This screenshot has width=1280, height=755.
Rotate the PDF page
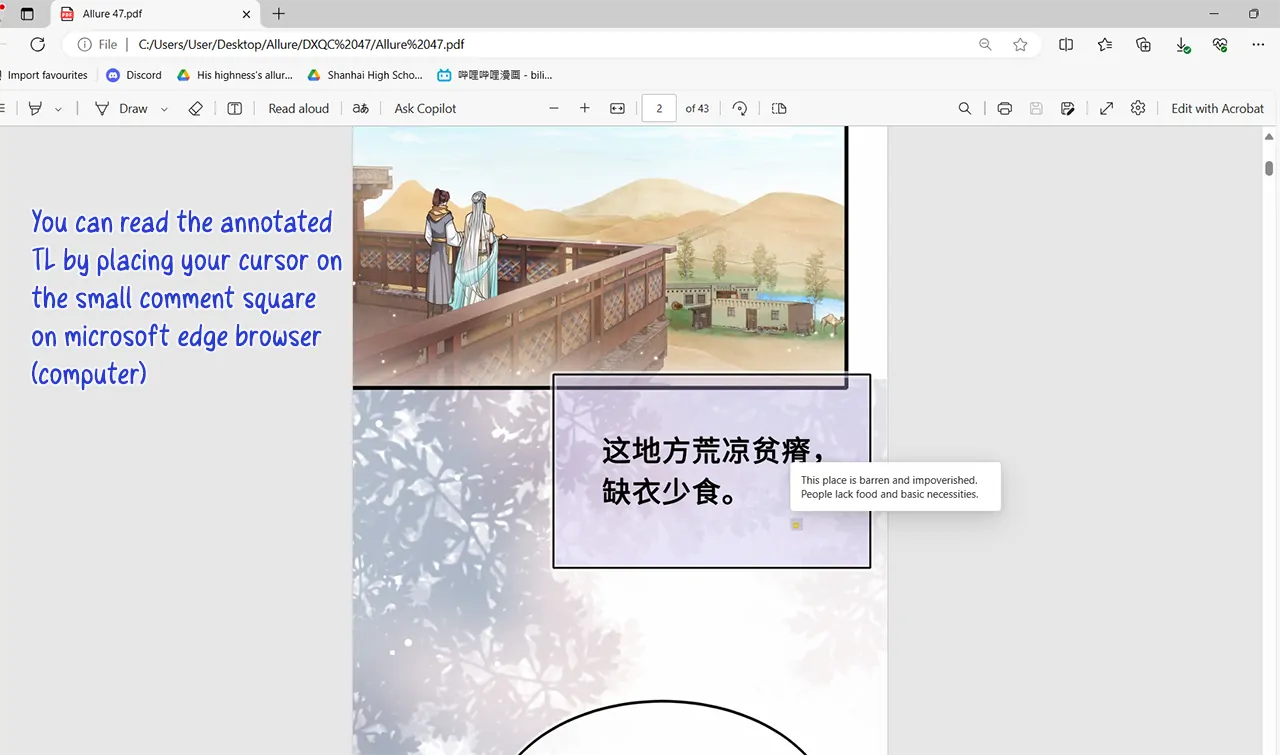coord(740,108)
